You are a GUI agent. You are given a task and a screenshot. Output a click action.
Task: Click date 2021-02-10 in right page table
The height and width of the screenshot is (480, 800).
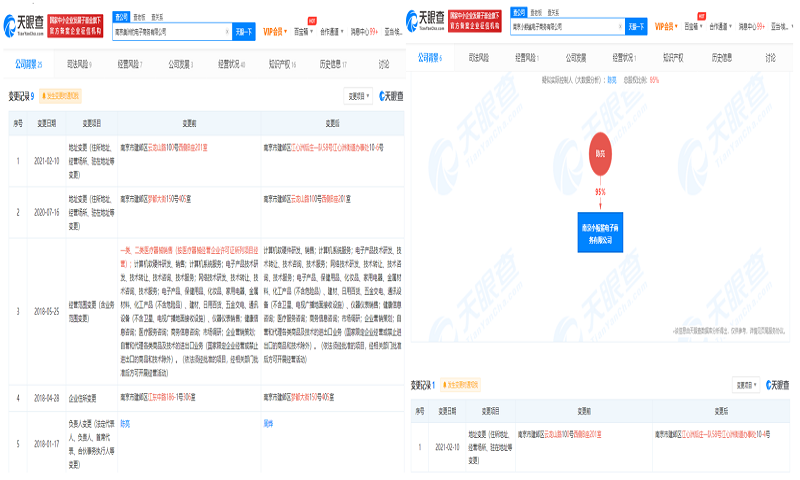[x=447, y=447]
